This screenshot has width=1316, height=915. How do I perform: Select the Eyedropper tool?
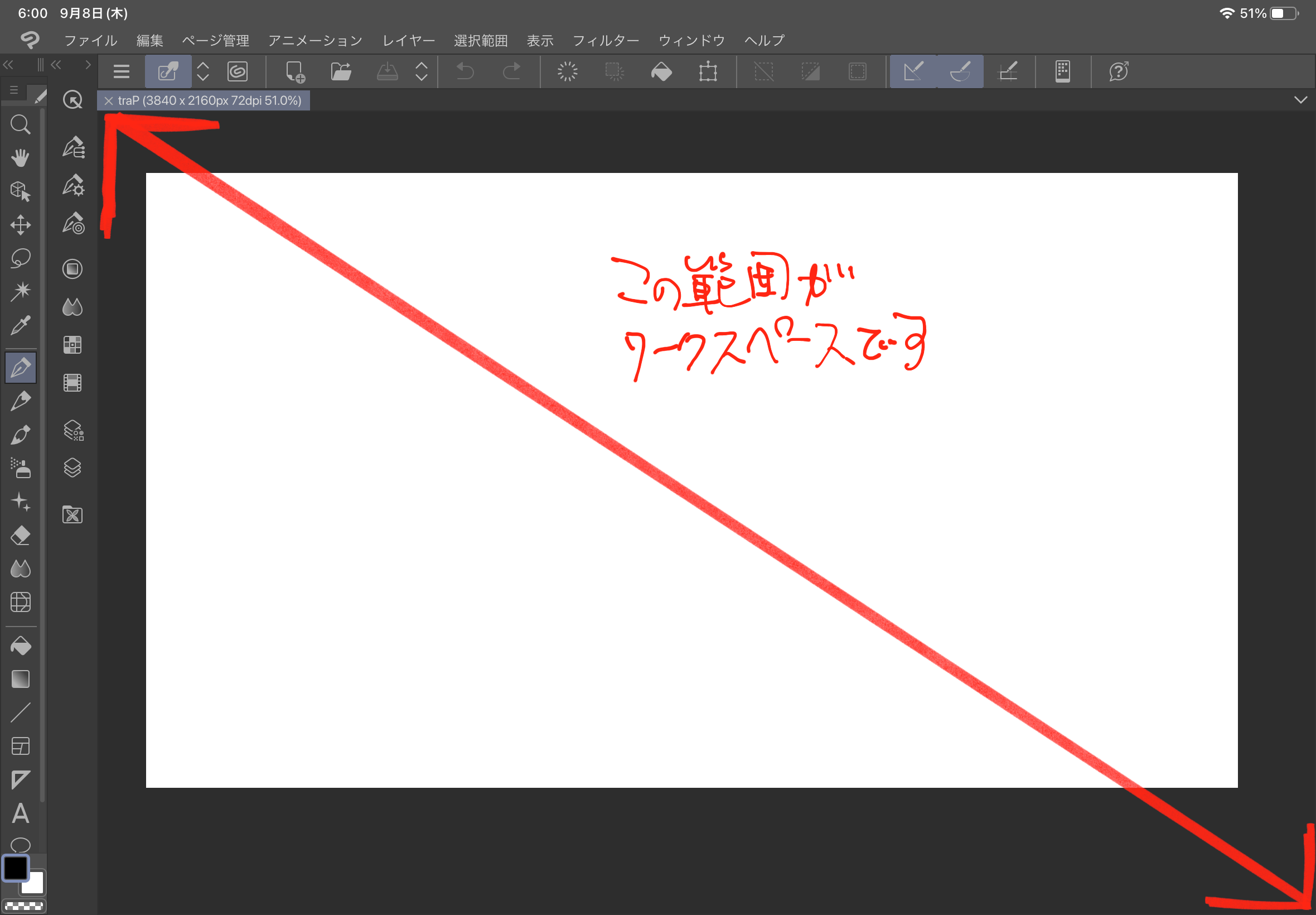coord(21,325)
